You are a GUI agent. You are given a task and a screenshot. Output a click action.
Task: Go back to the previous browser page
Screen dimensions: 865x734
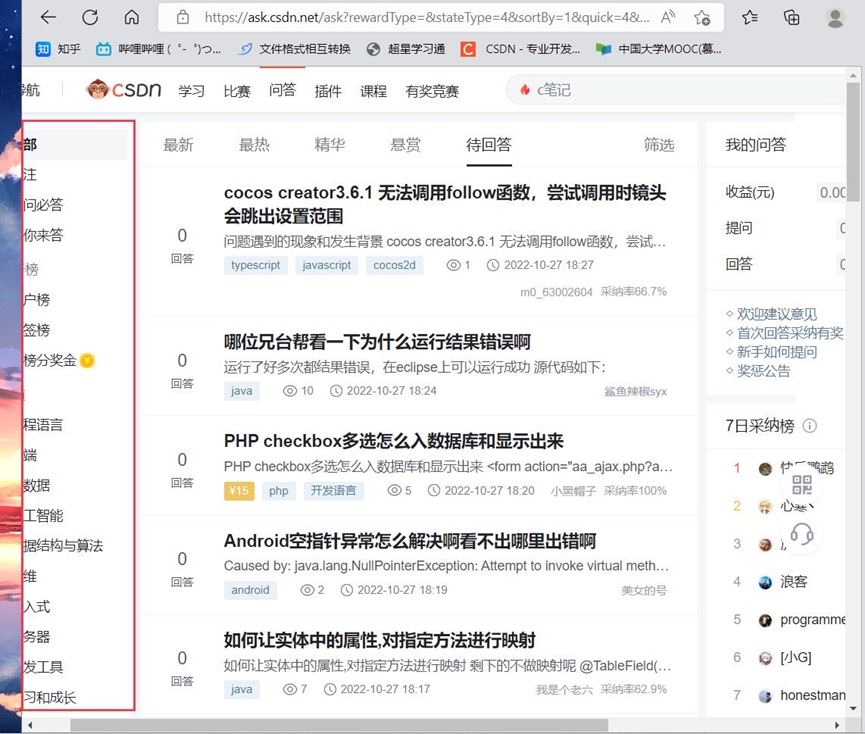click(49, 17)
